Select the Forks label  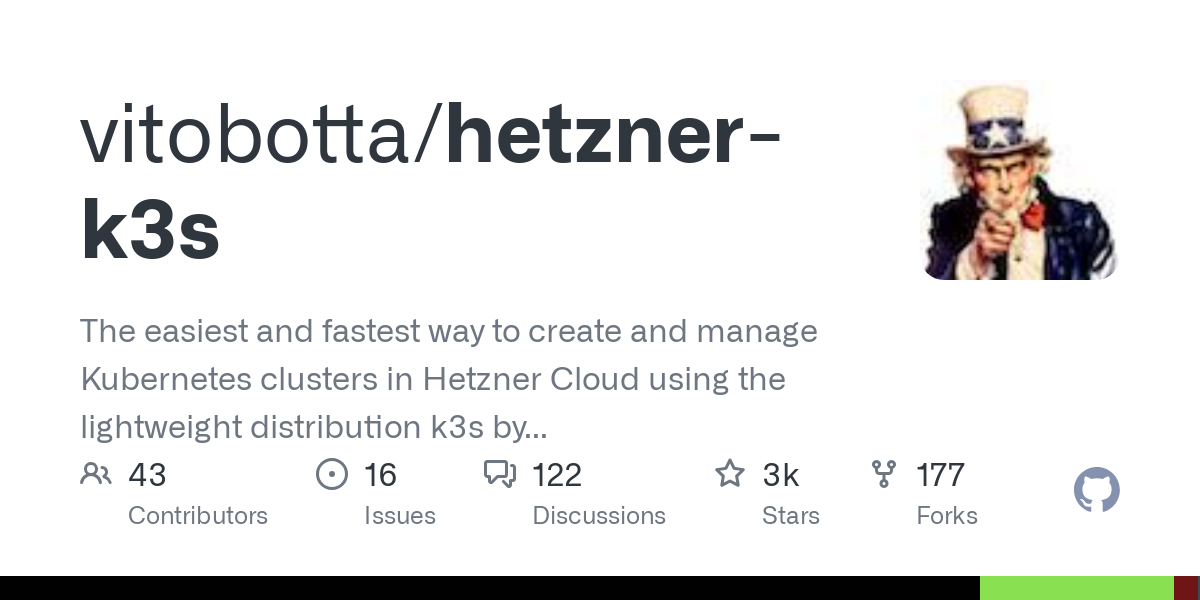point(947,516)
